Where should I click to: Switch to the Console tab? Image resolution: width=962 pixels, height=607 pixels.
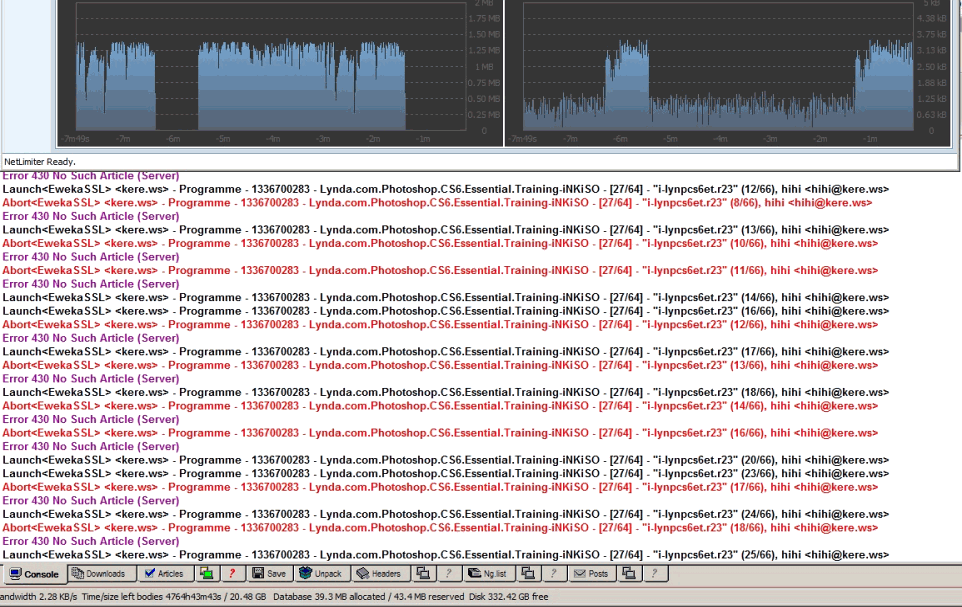36,572
